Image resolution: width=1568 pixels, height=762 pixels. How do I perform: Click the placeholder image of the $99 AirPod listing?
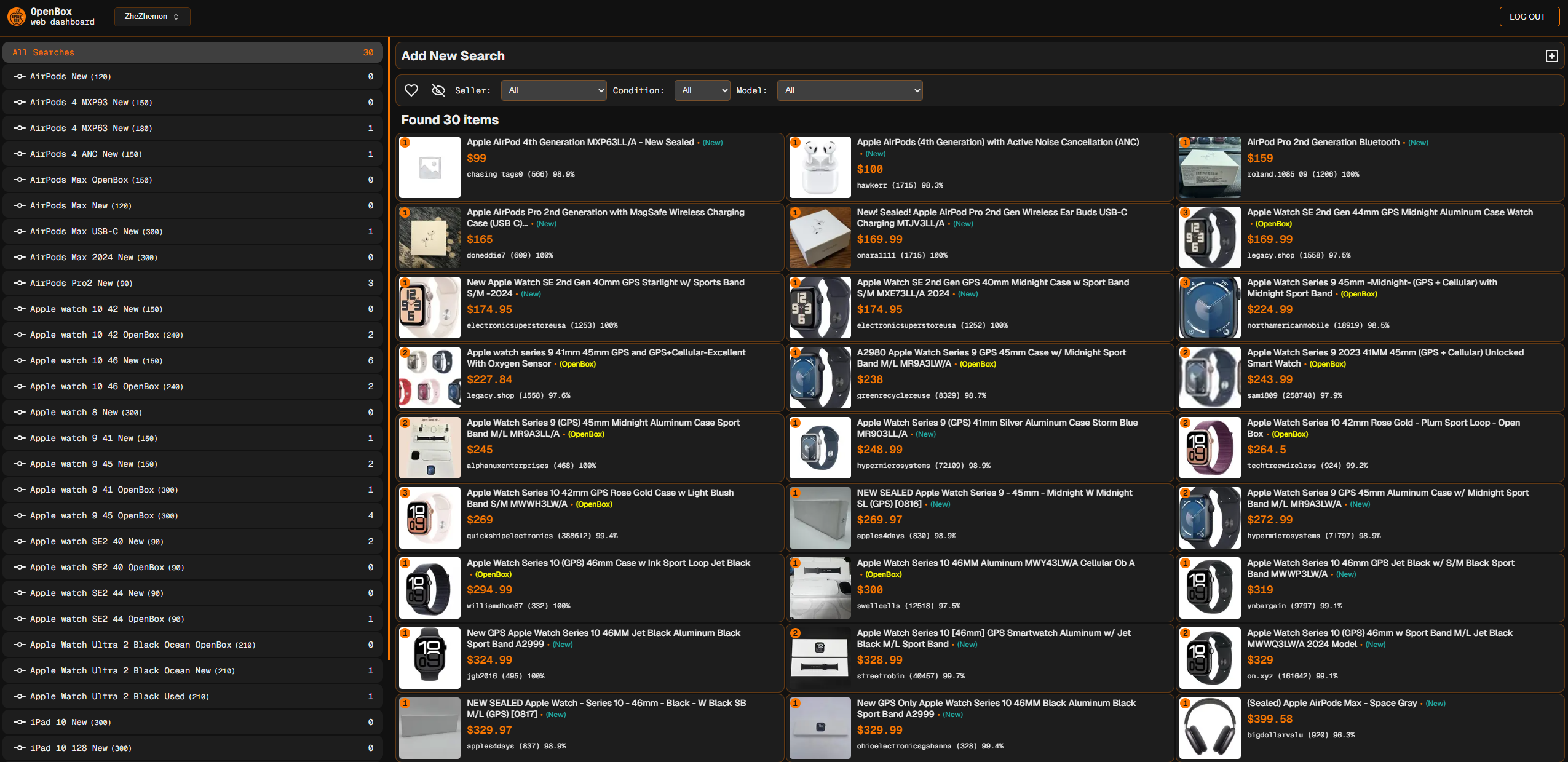pos(430,167)
